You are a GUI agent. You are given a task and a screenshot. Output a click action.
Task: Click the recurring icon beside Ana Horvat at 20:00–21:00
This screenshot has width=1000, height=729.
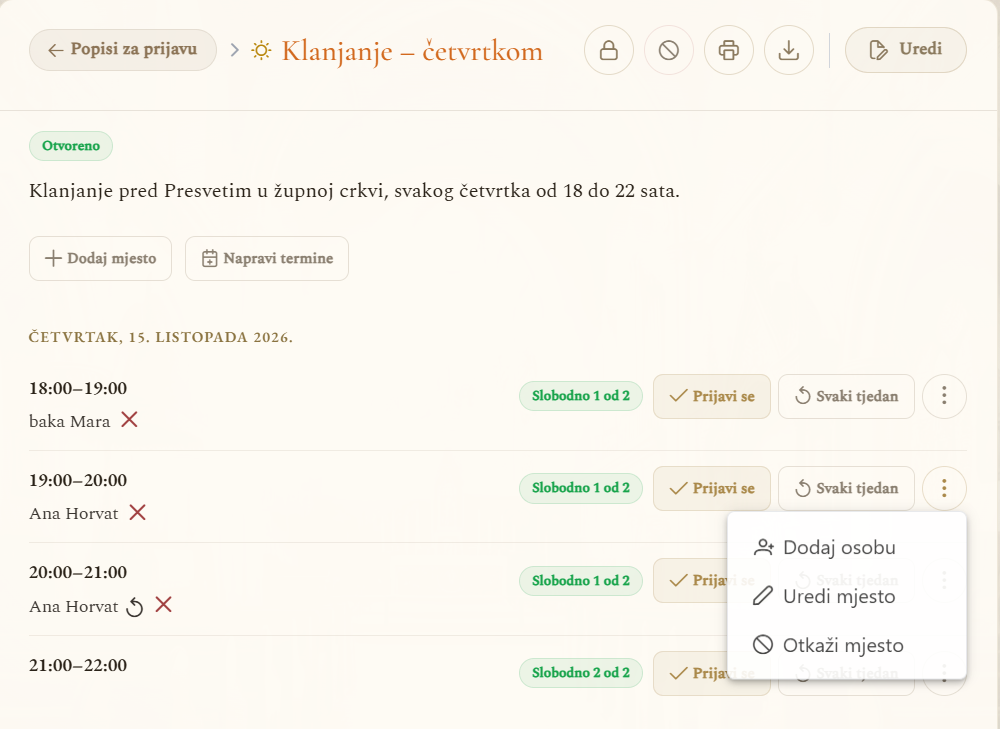[x=135, y=607]
